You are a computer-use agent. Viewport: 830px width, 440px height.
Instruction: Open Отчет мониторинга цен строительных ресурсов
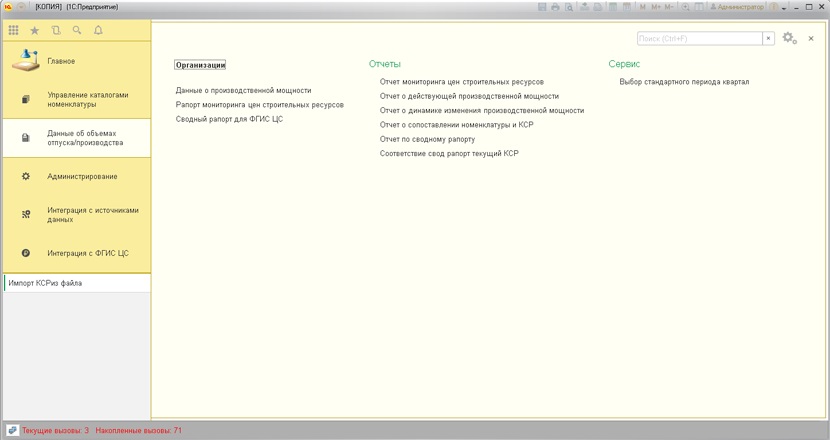click(x=462, y=82)
